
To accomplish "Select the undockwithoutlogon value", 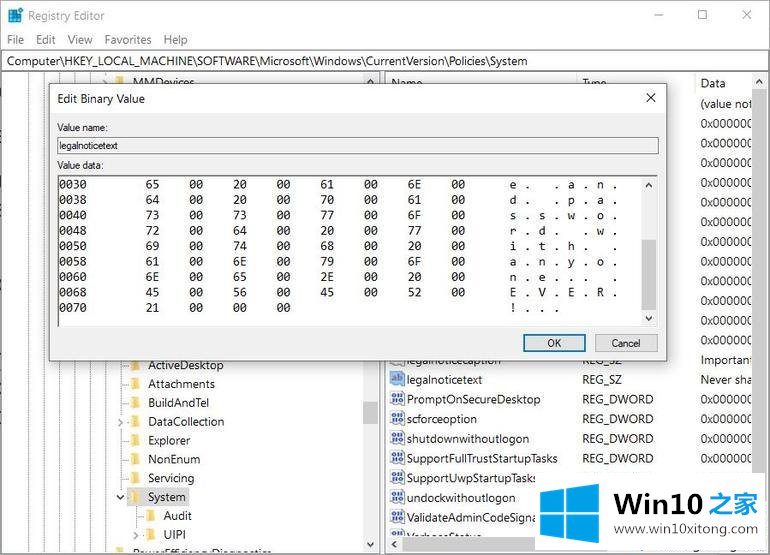I will click(x=461, y=498).
